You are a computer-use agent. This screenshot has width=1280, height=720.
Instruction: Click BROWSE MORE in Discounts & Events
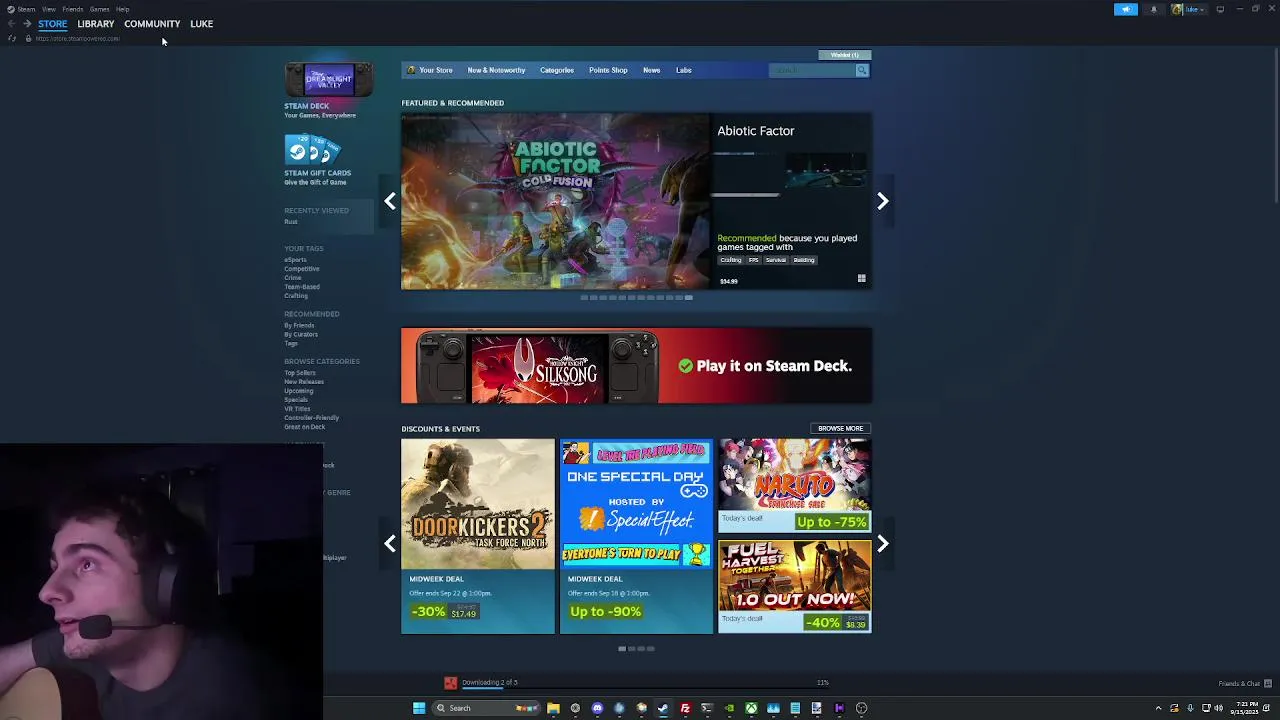[840, 428]
